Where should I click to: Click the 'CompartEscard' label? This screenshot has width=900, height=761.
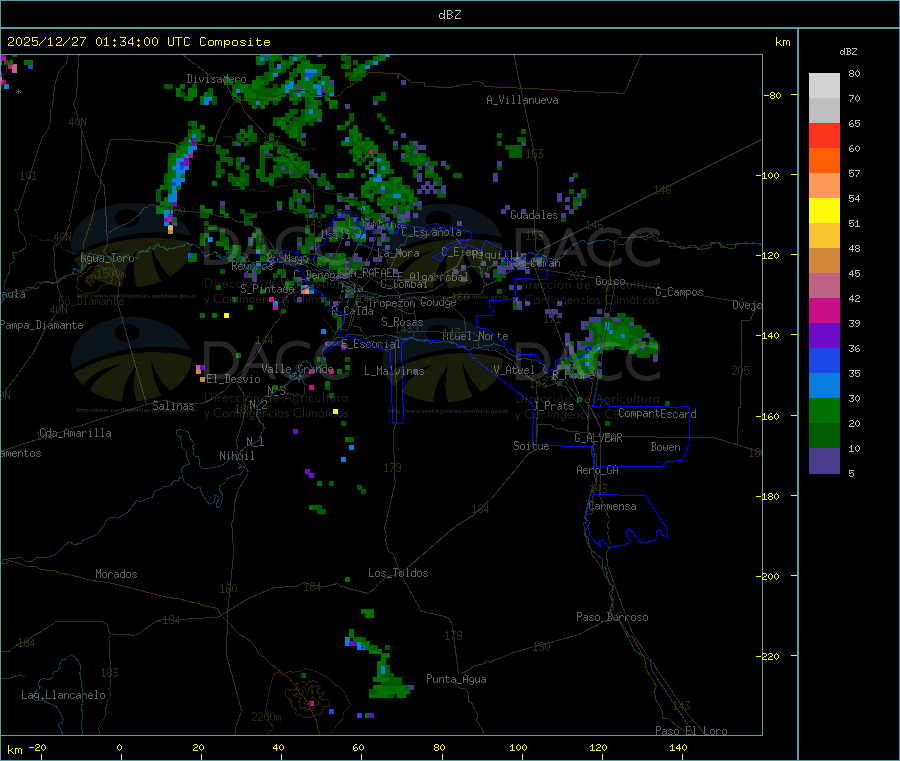(657, 414)
